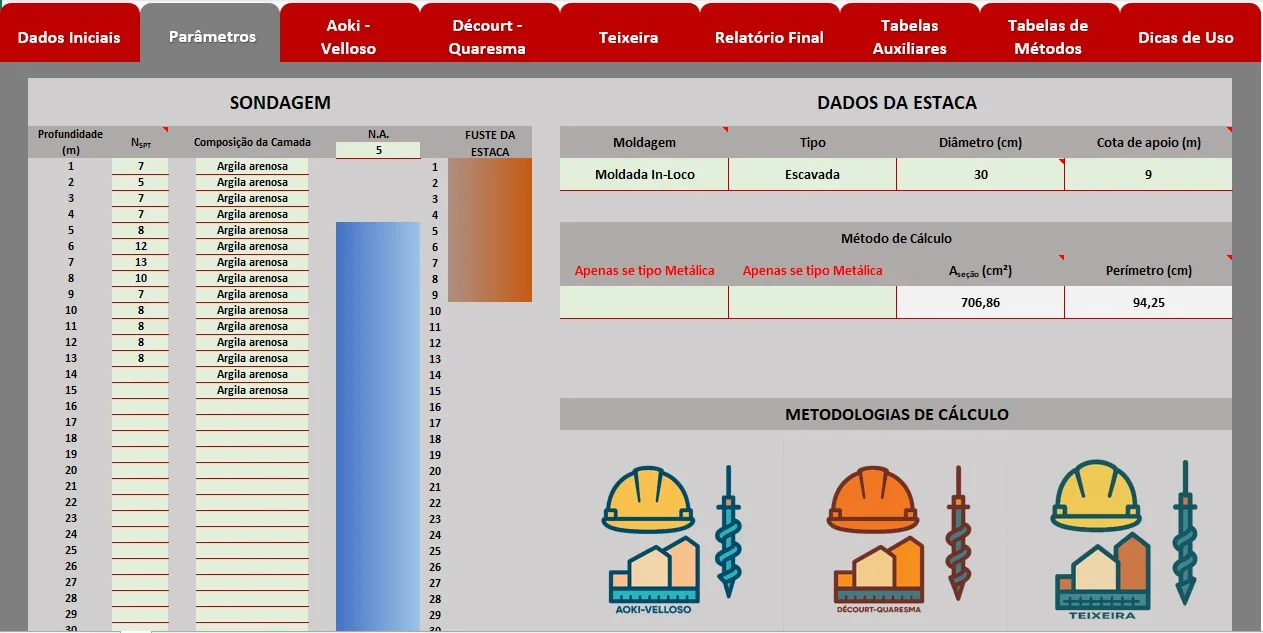Image resolution: width=1263 pixels, height=633 pixels.
Task: Select empty composition cell at depth 20
Action: 252,470
